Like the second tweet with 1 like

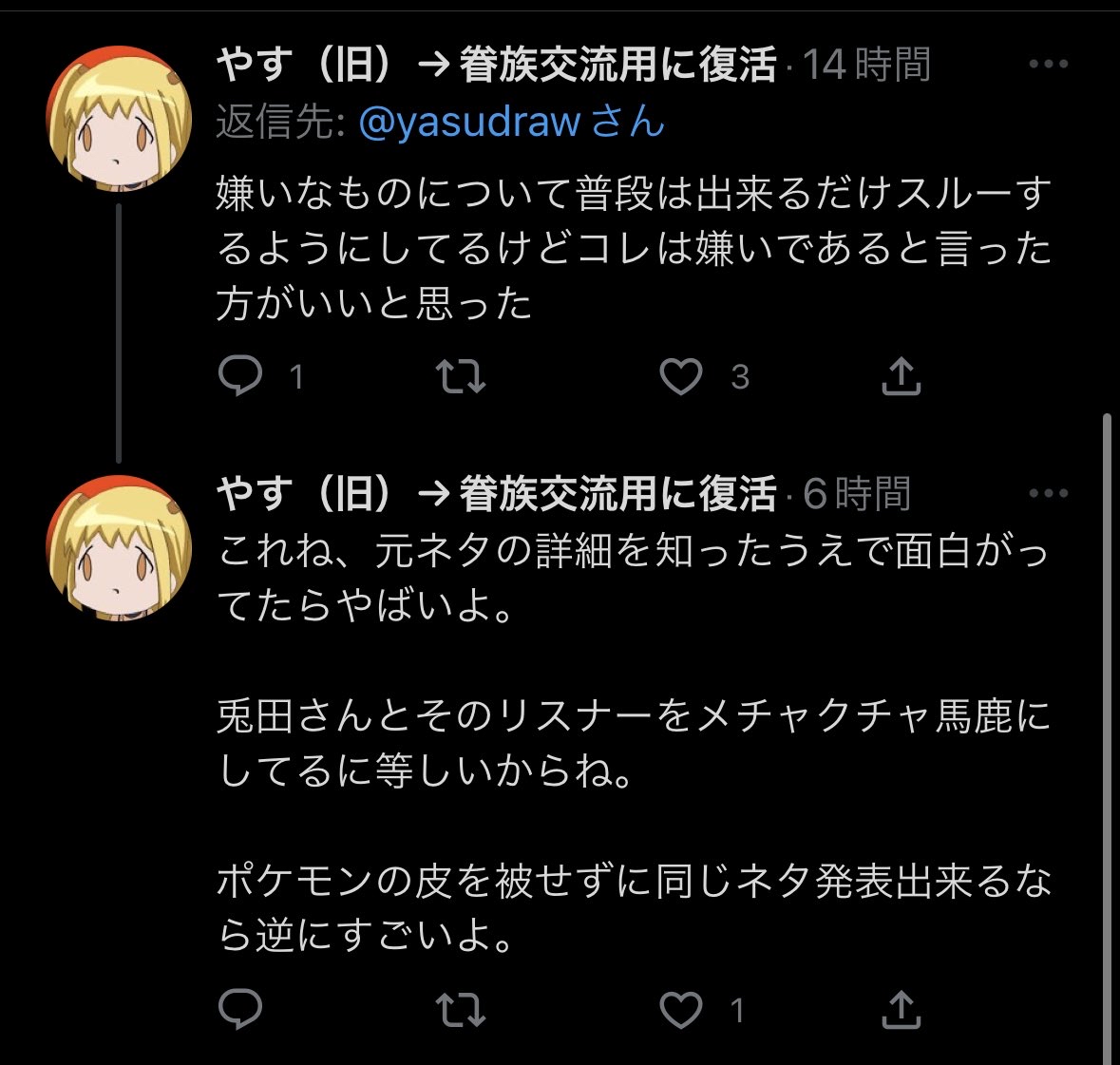pos(681,1010)
